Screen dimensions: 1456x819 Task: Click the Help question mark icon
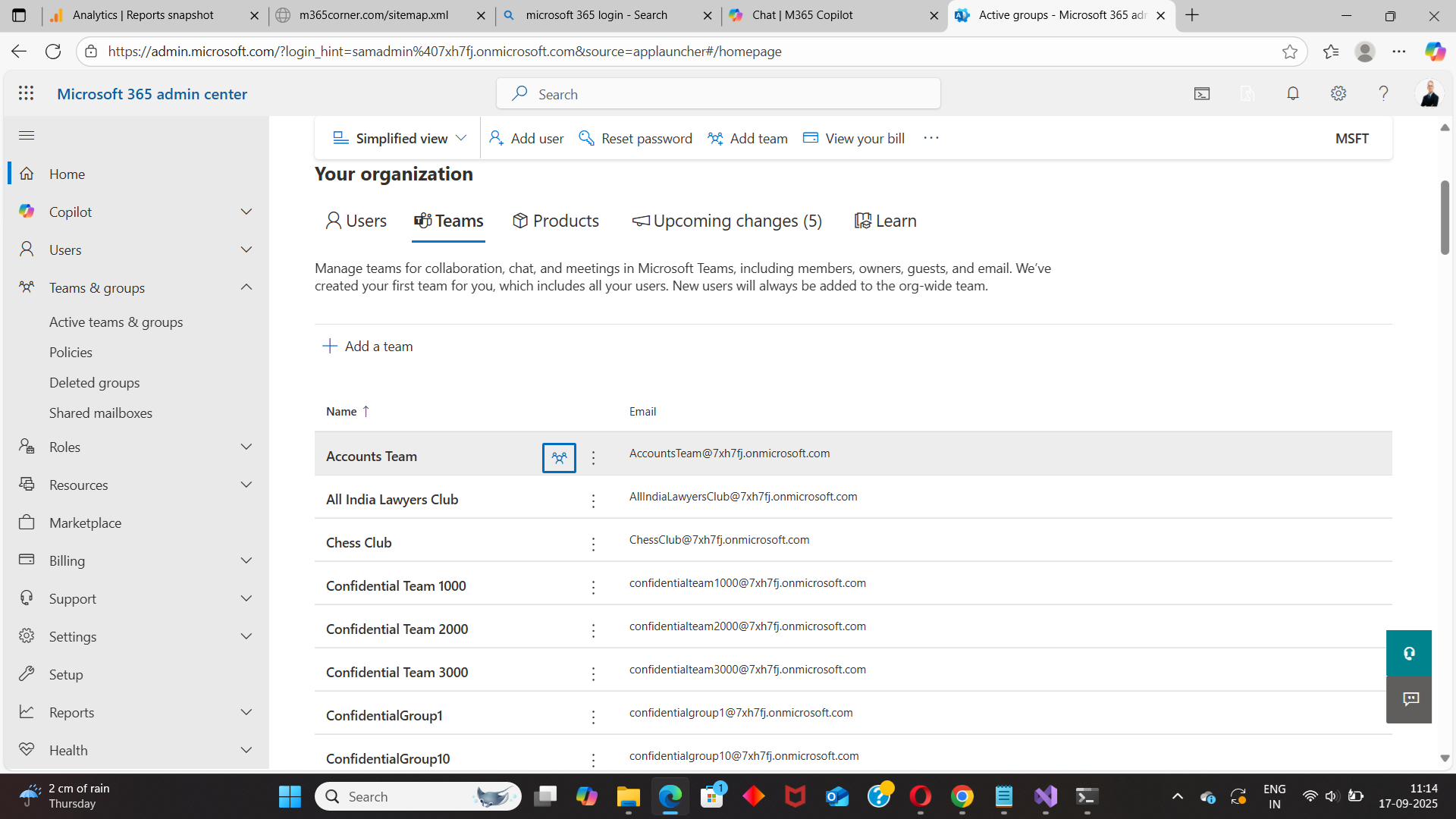pos(1384,93)
